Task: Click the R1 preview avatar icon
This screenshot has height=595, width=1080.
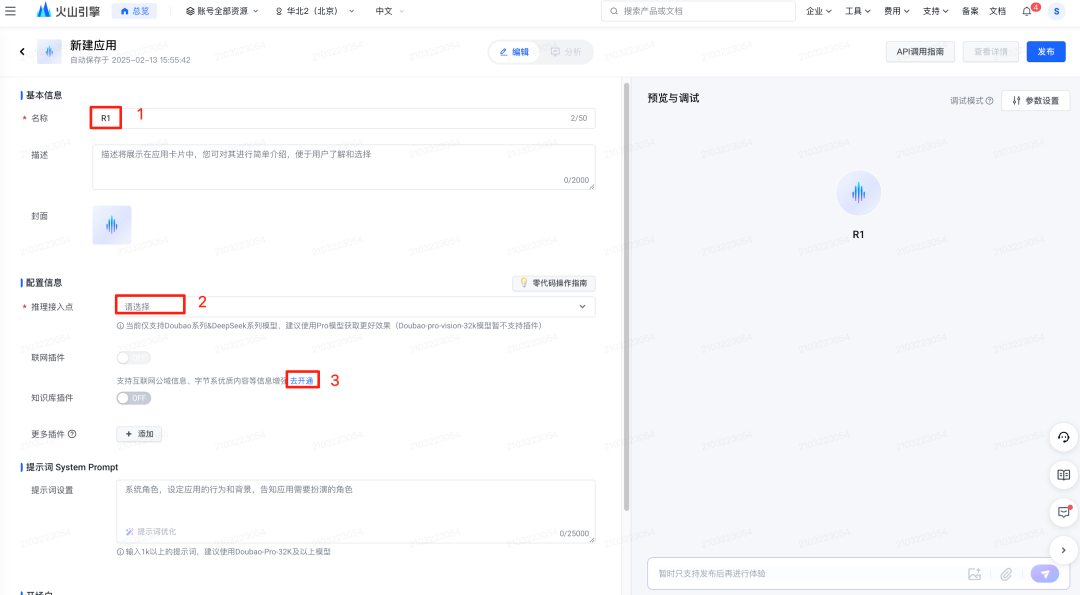Action: point(858,193)
